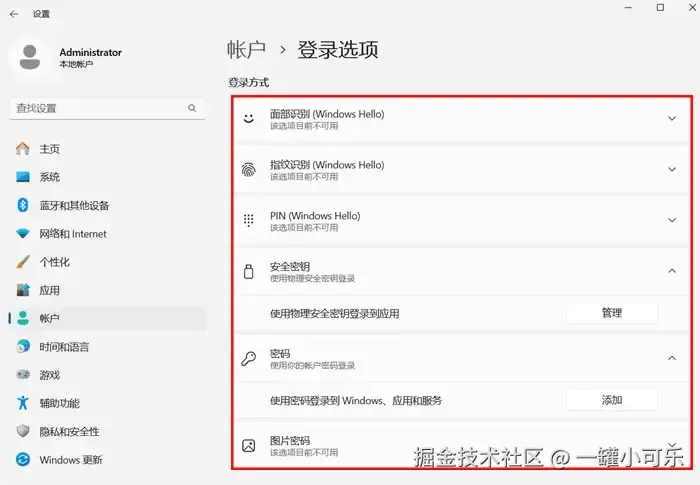Click the 安全密钥 USB key icon
This screenshot has height=485, width=700.
pyautogui.click(x=249, y=271)
